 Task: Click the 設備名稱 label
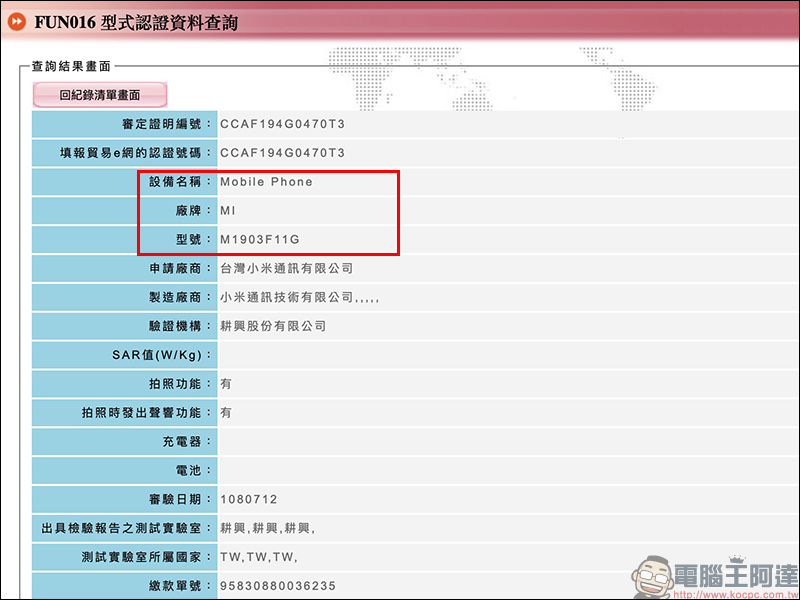(180, 182)
